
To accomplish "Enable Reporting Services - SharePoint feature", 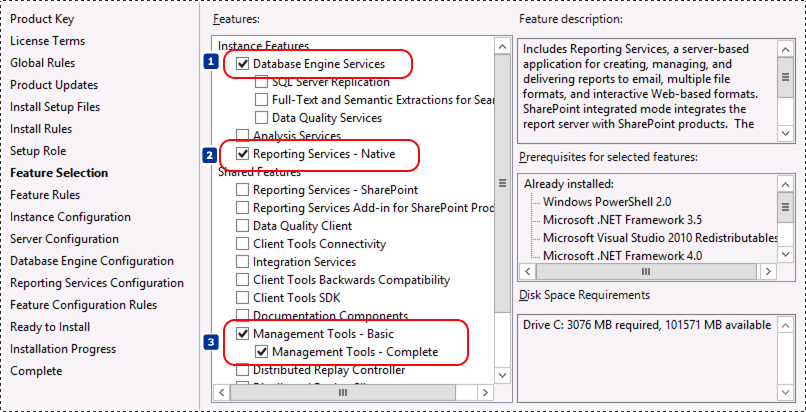I will coord(243,190).
